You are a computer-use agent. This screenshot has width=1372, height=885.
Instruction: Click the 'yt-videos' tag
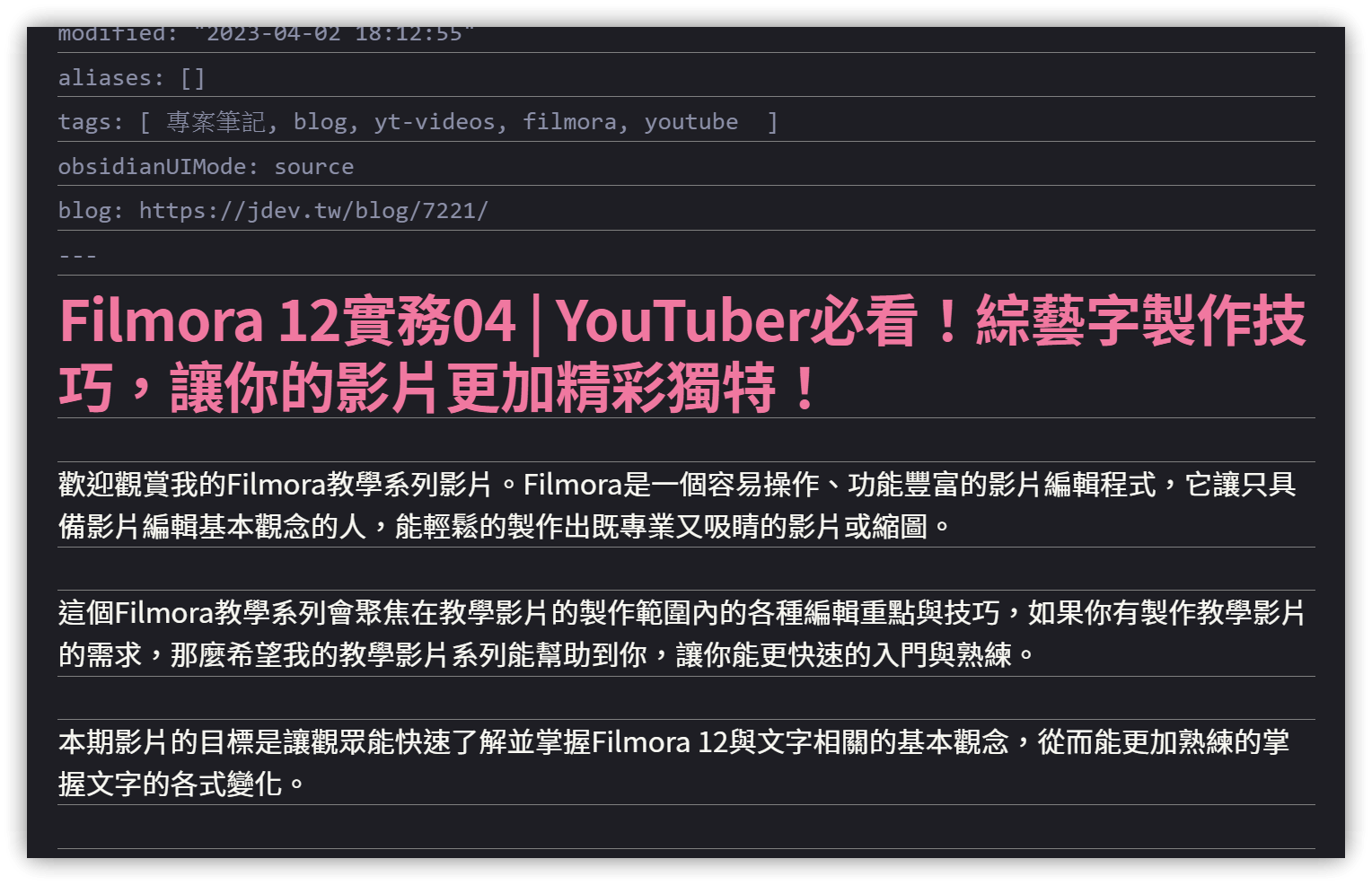point(435,122)
